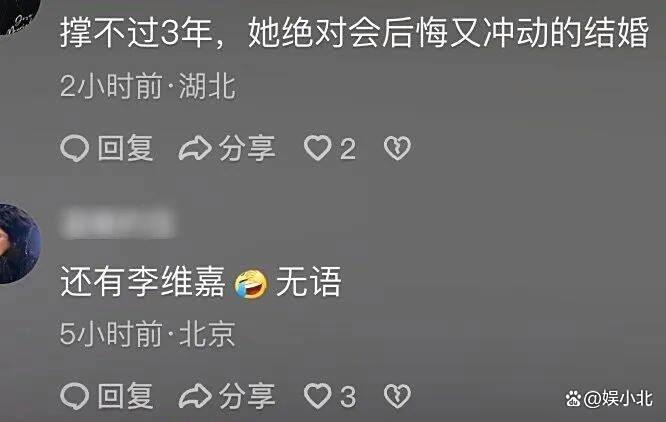Click the like count 3 on Beijing comment
The height and width of the screenshot is (422, 666).
coord(348,397)
